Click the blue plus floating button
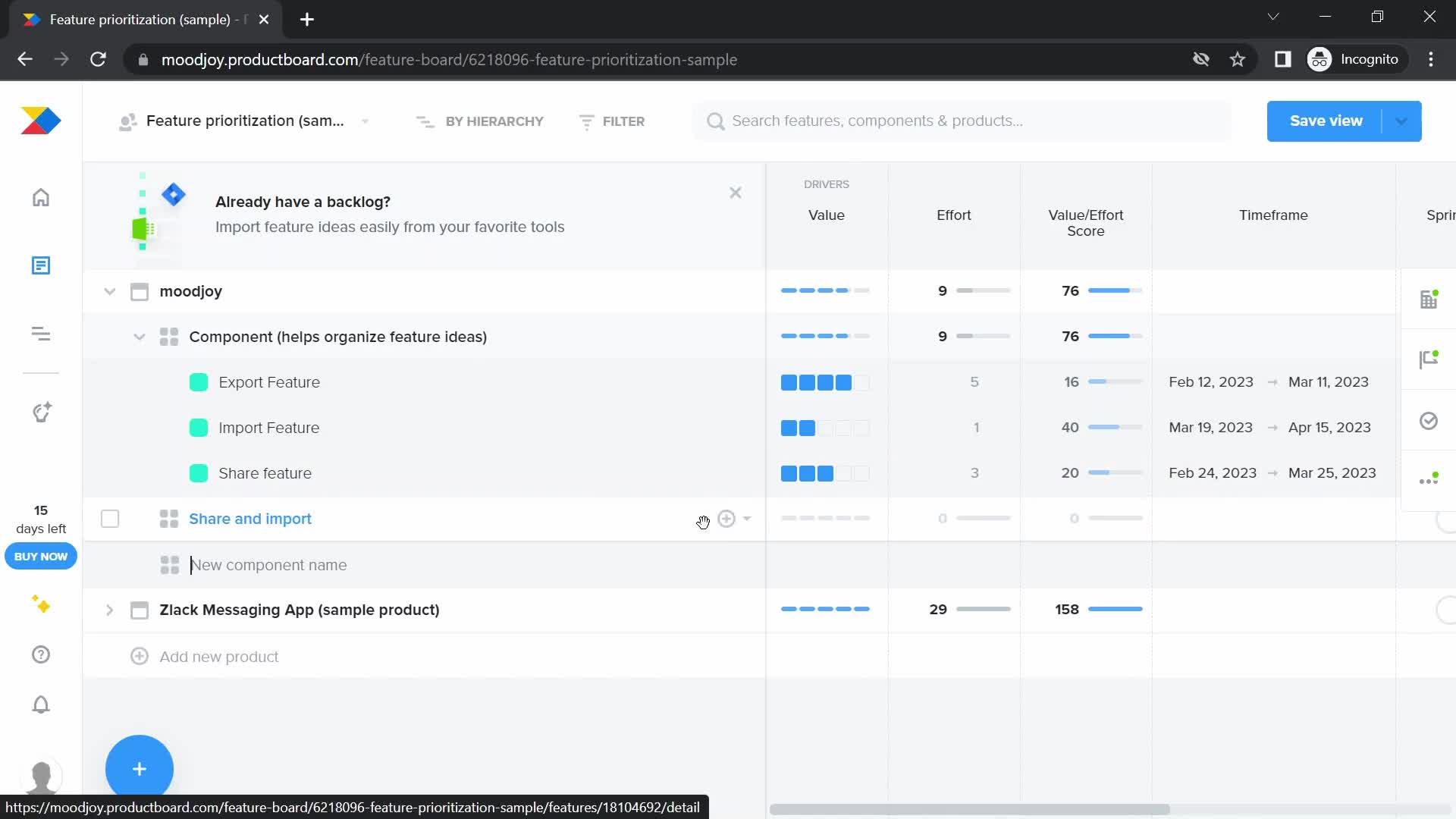 coord(140,769)
